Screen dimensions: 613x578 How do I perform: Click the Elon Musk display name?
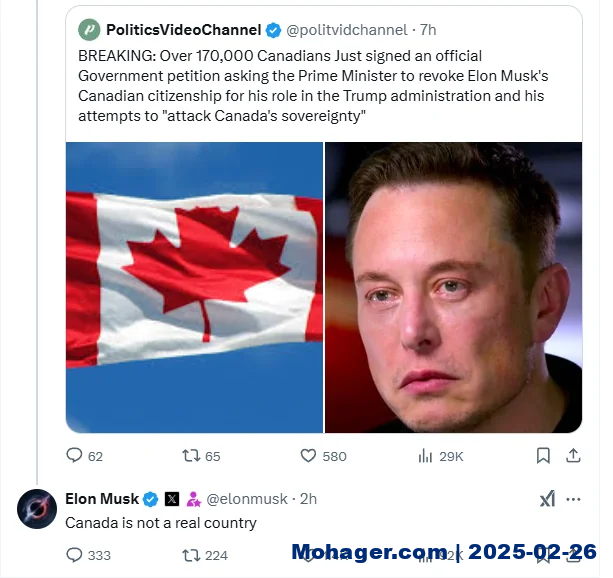102,499
